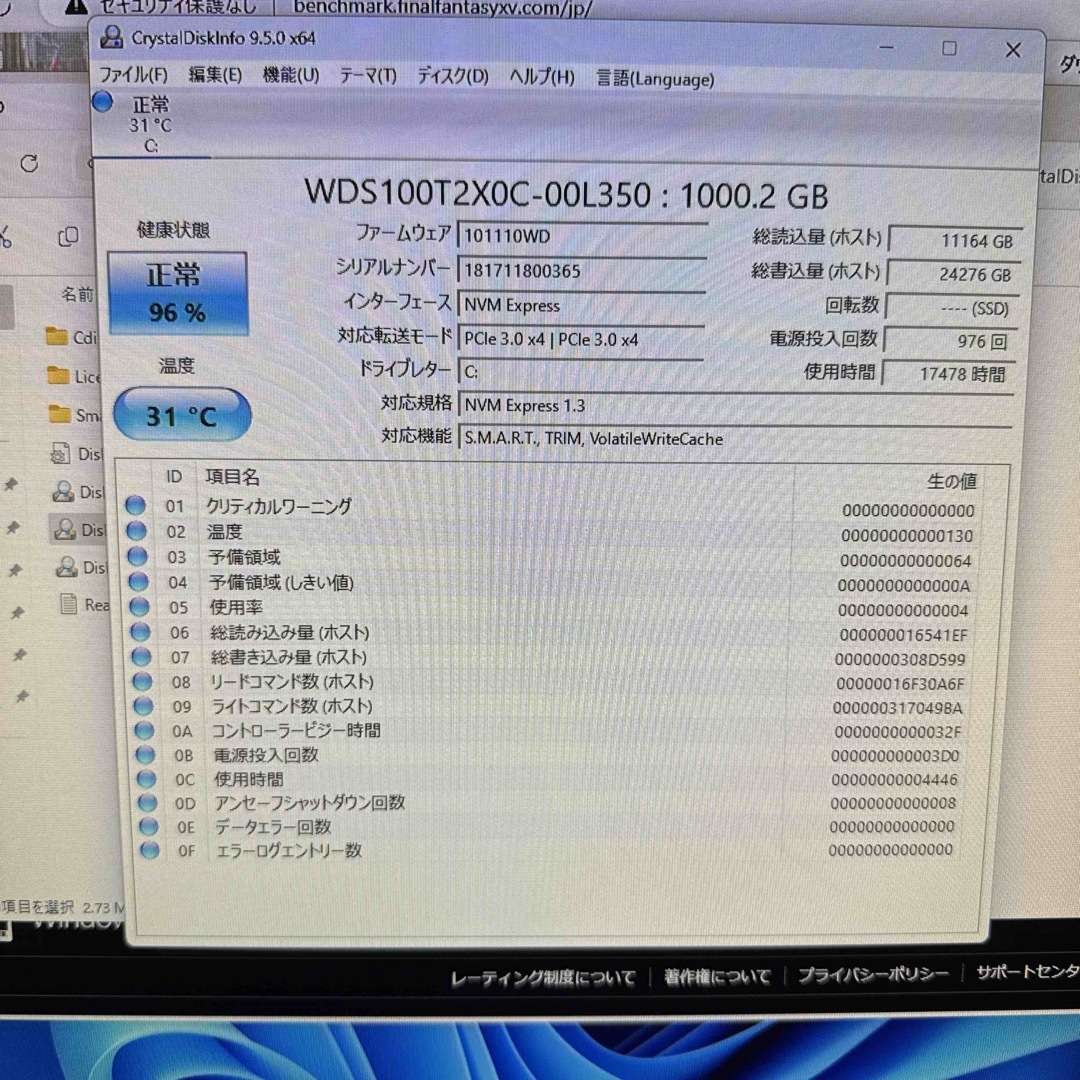Click the rotation rate value ---- (SSD)
This screenshot has height=1080, width=1080.
[951, 308]
